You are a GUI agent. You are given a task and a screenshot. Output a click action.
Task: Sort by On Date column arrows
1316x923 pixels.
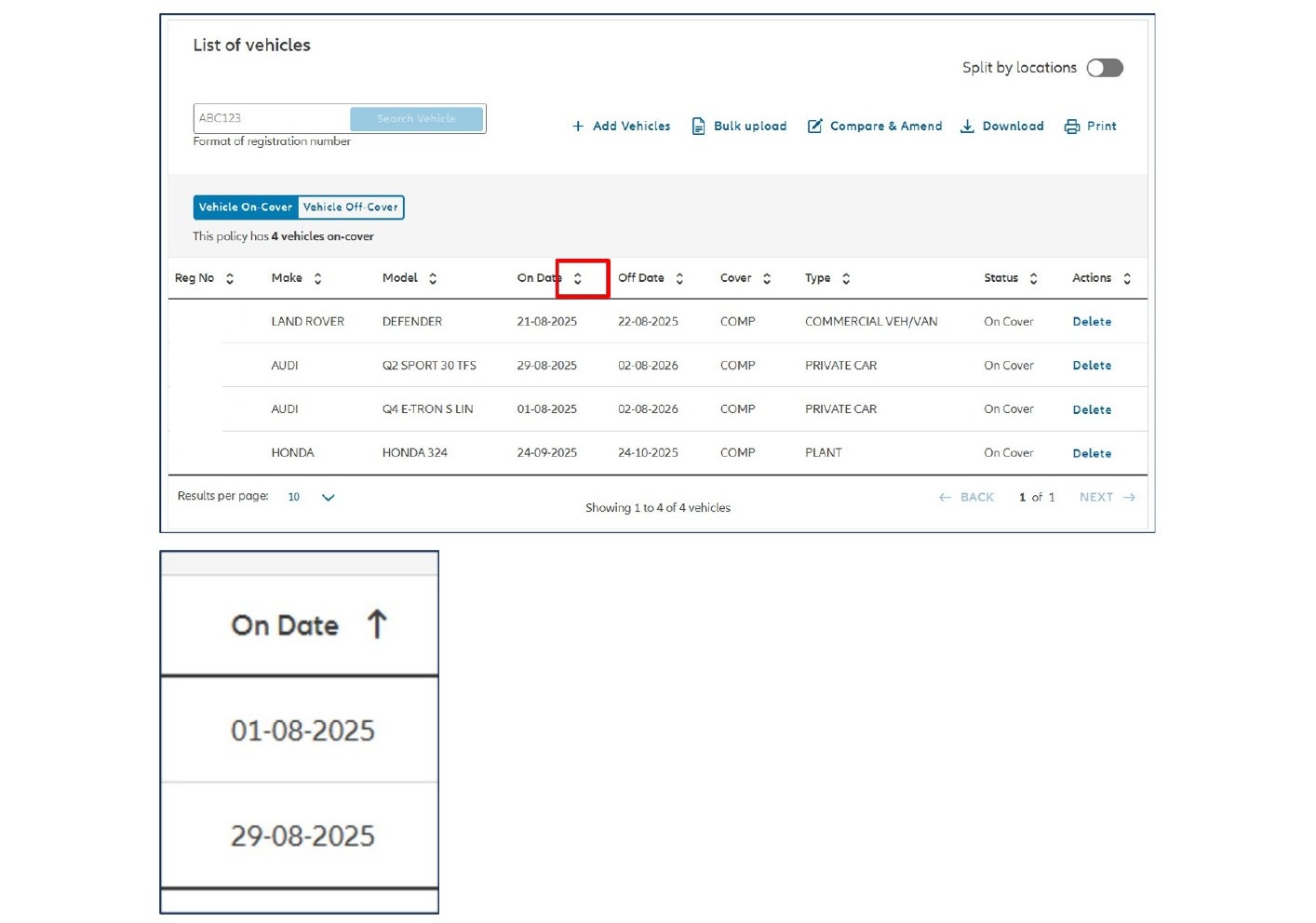click(x=578, y=278)
